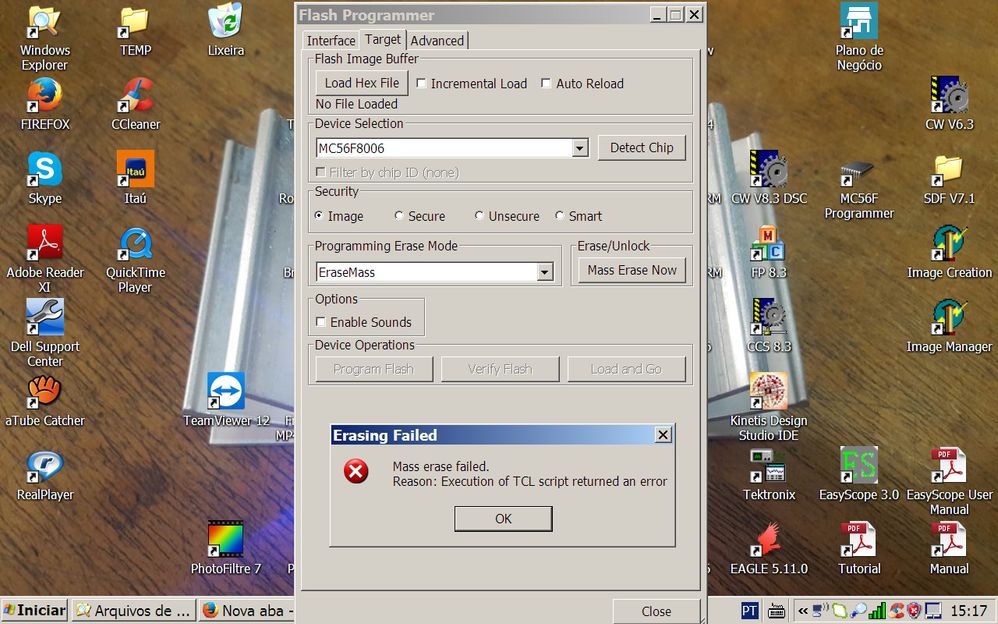Launch the CCleaner desktop shortcut
This screenshot has height=624, width=998.
pyautogui.click(x=135, y=104)
